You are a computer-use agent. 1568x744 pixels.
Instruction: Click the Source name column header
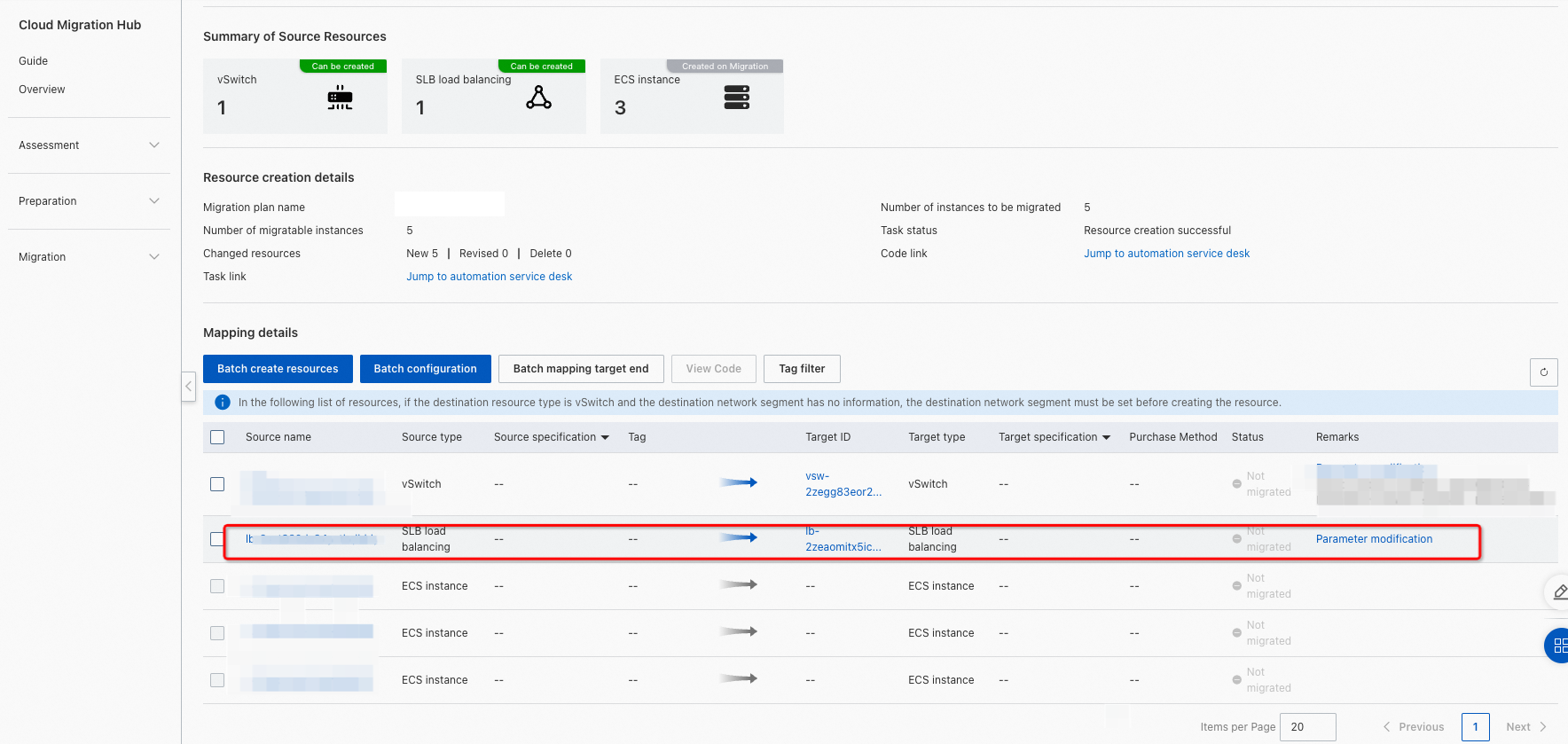click(x=278, y=437)
